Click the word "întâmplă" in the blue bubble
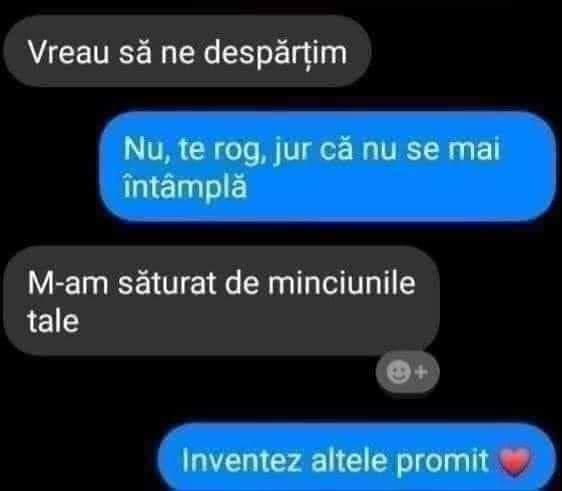The height and width of the screenshot is (491, 562). [185, 186]
